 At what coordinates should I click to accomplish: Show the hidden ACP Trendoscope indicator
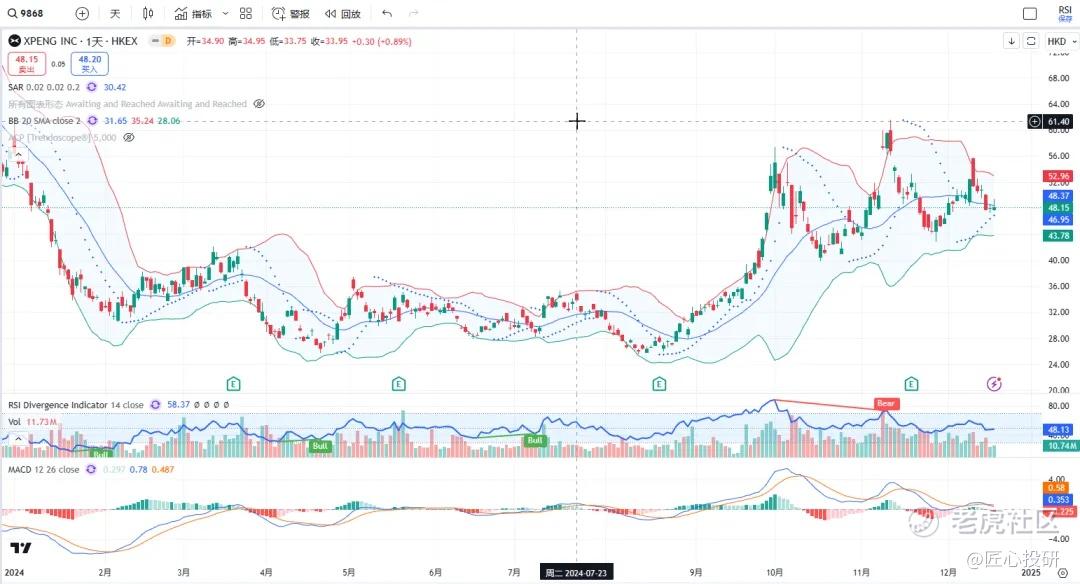click(x=128, y=138)
